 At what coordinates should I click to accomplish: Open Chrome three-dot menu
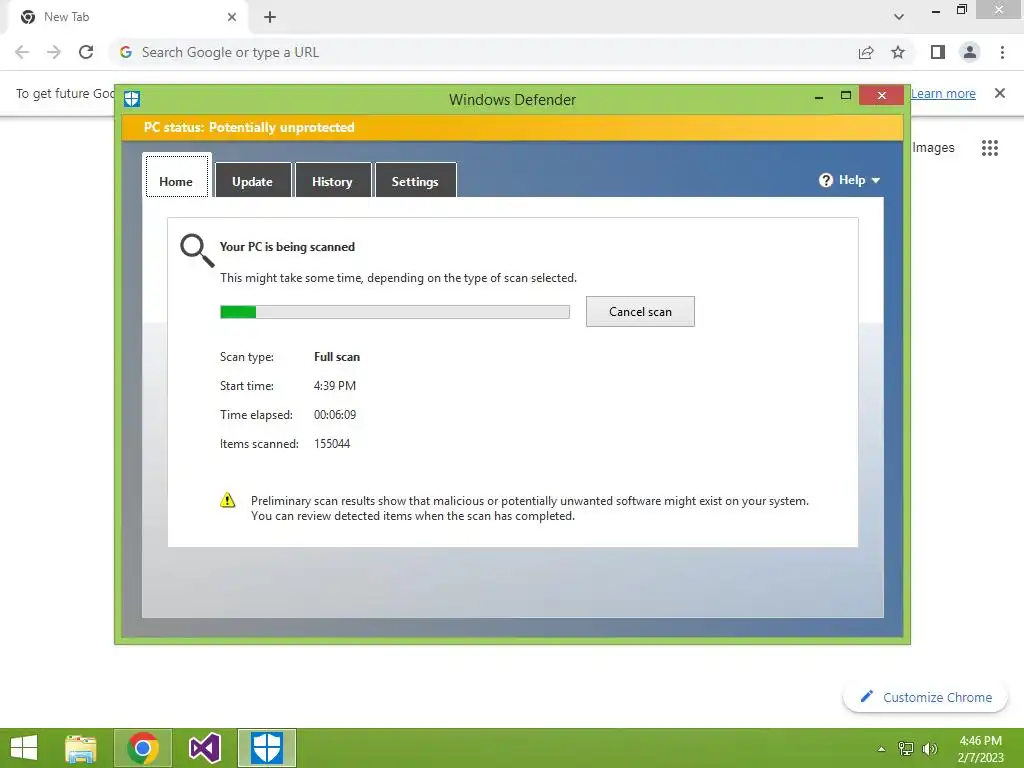coord(1002,52)
